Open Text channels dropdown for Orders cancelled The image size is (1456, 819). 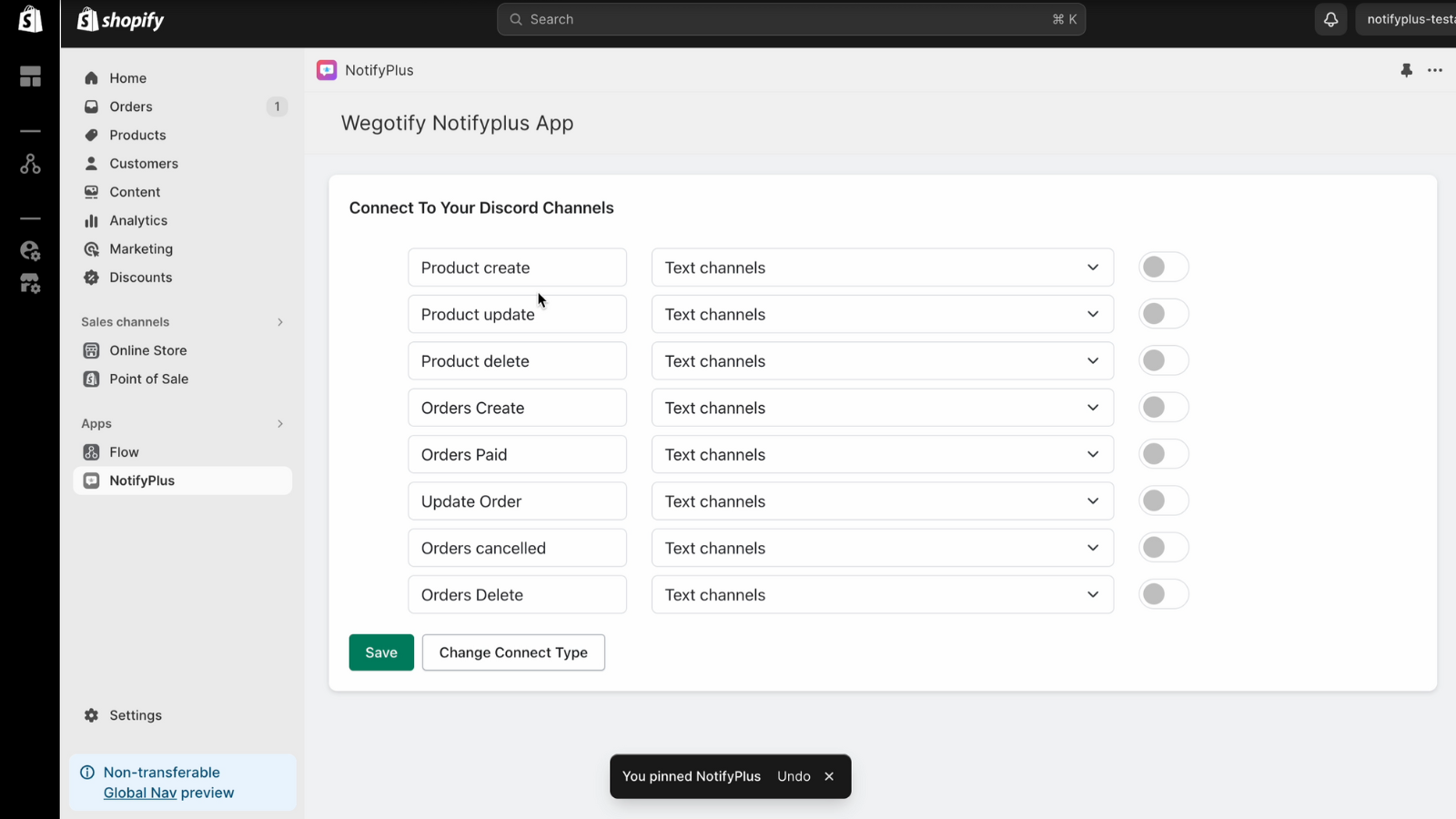883,548
